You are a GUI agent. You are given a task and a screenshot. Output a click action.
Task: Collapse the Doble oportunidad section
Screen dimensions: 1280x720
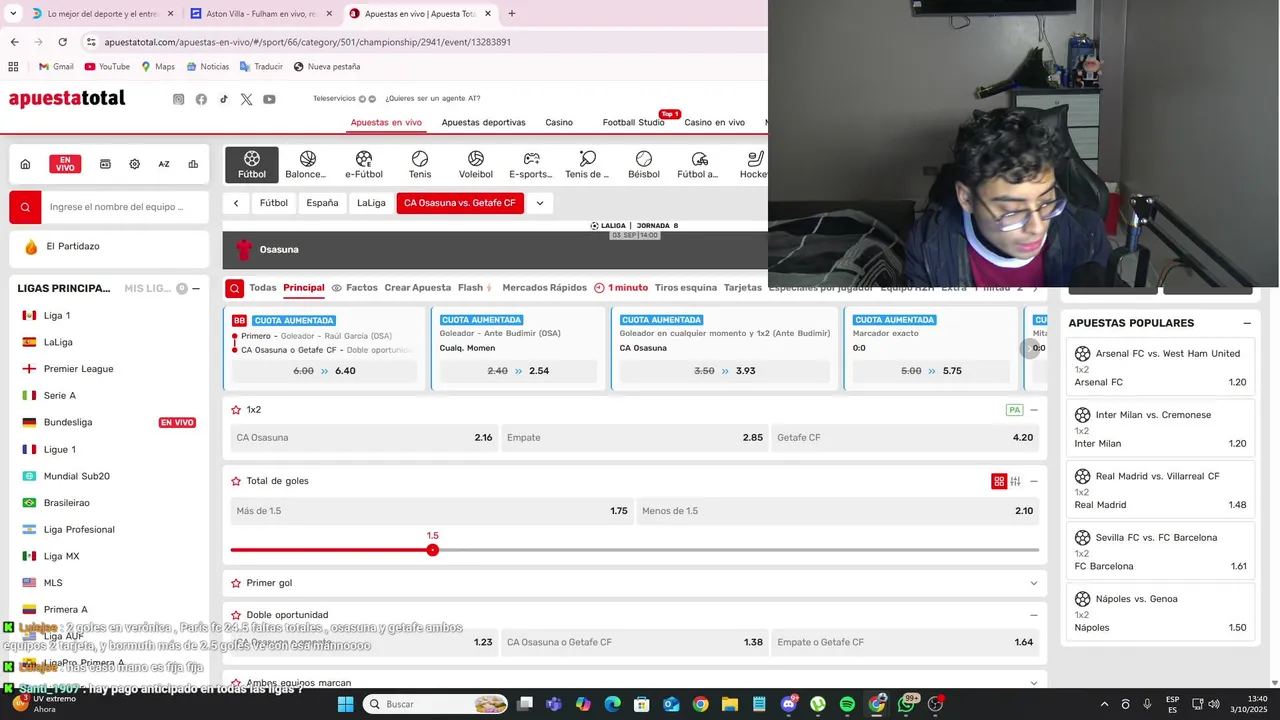(1034, 615)
